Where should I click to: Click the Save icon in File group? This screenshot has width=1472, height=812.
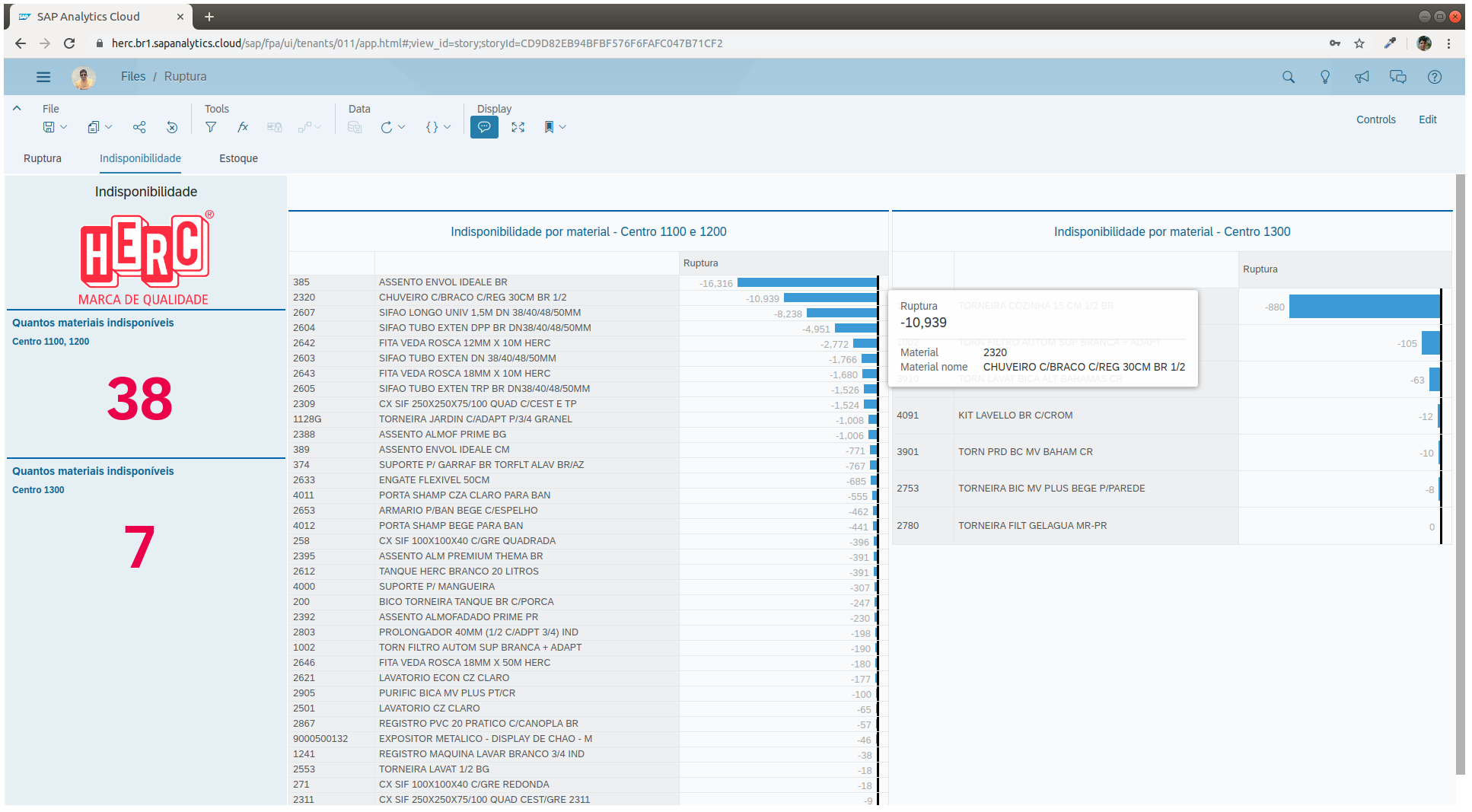[49, 127]
